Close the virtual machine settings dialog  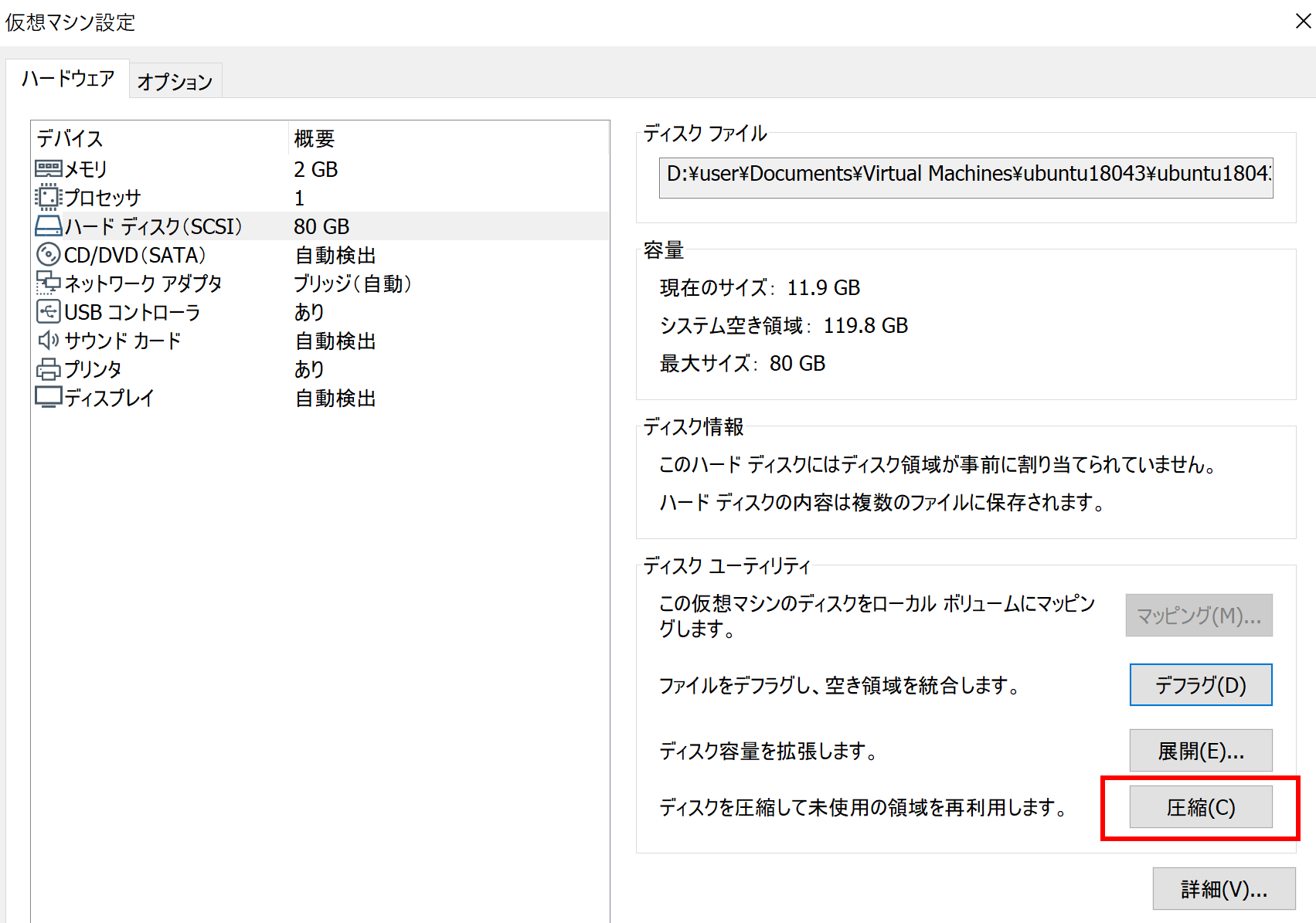pyautogui.click(x=1303, y=21)
